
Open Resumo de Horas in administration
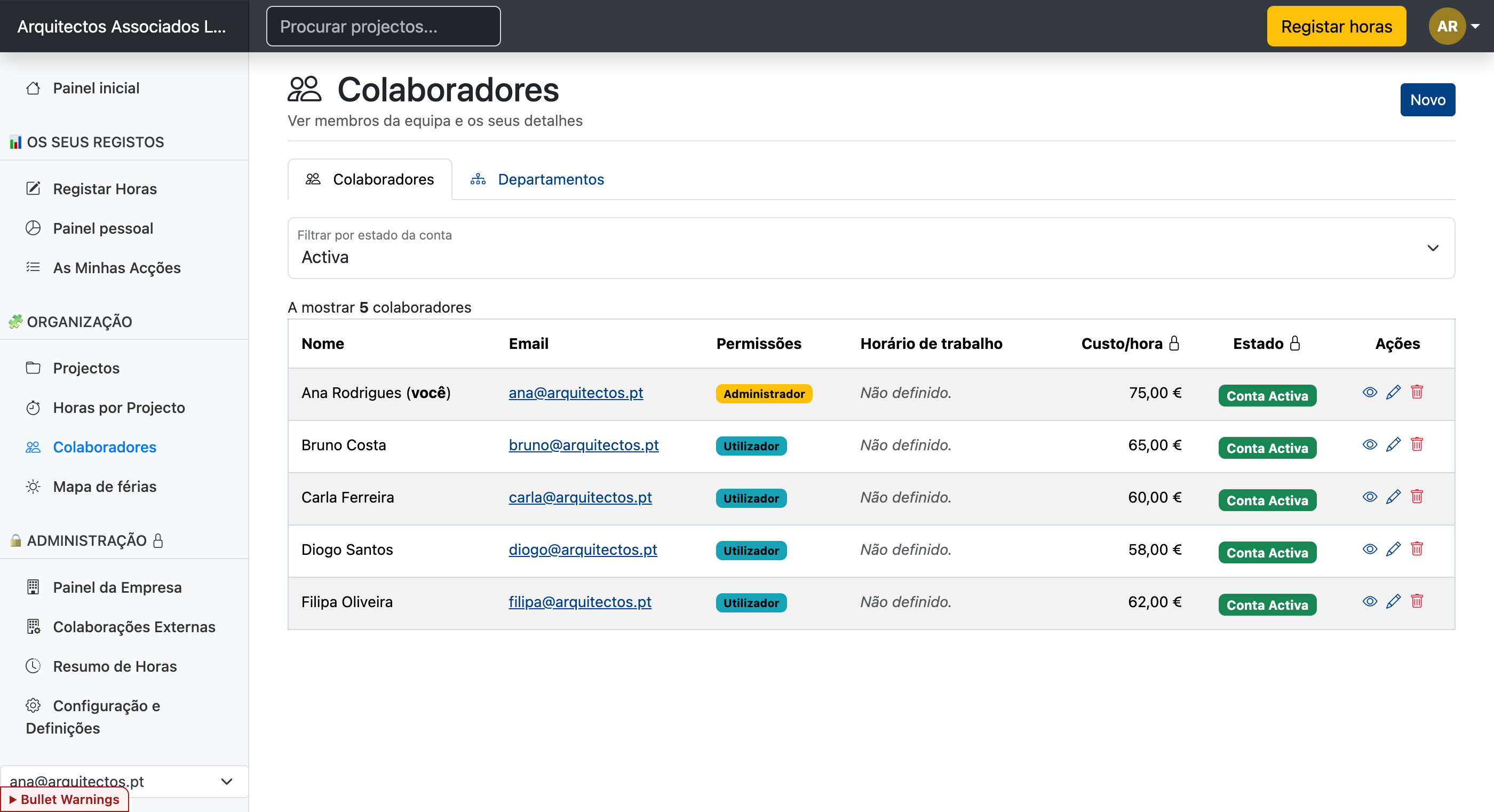click(x=115, y=666)
